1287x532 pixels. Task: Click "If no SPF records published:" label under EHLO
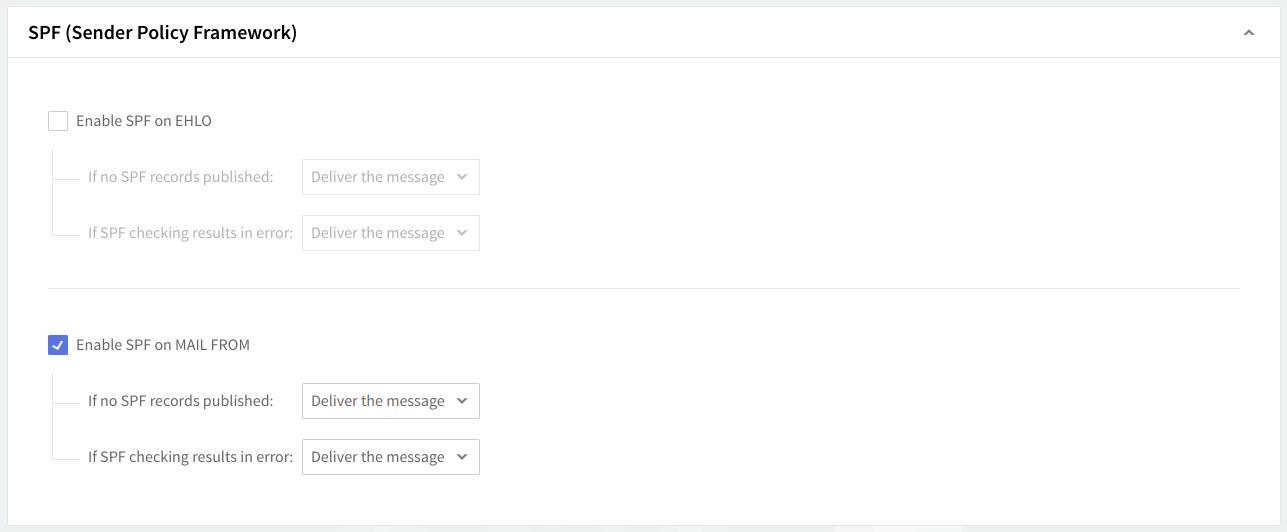pos(180,177)
